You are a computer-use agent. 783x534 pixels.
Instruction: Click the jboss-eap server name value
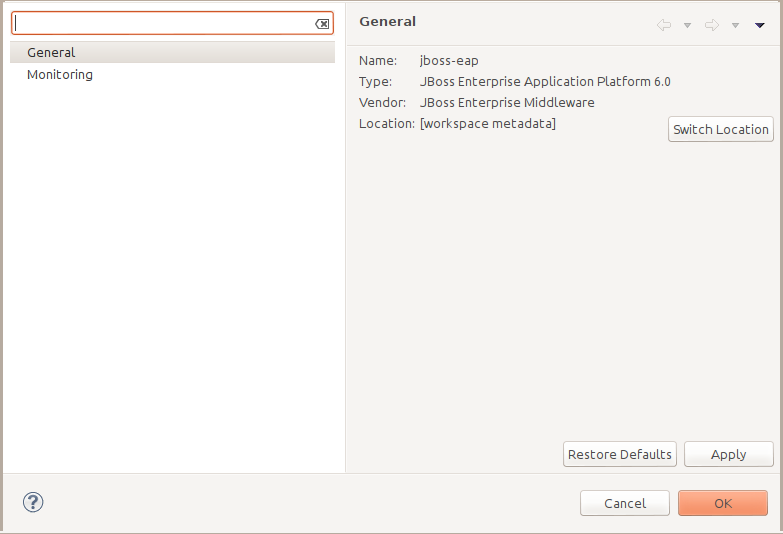pos(449,60)
